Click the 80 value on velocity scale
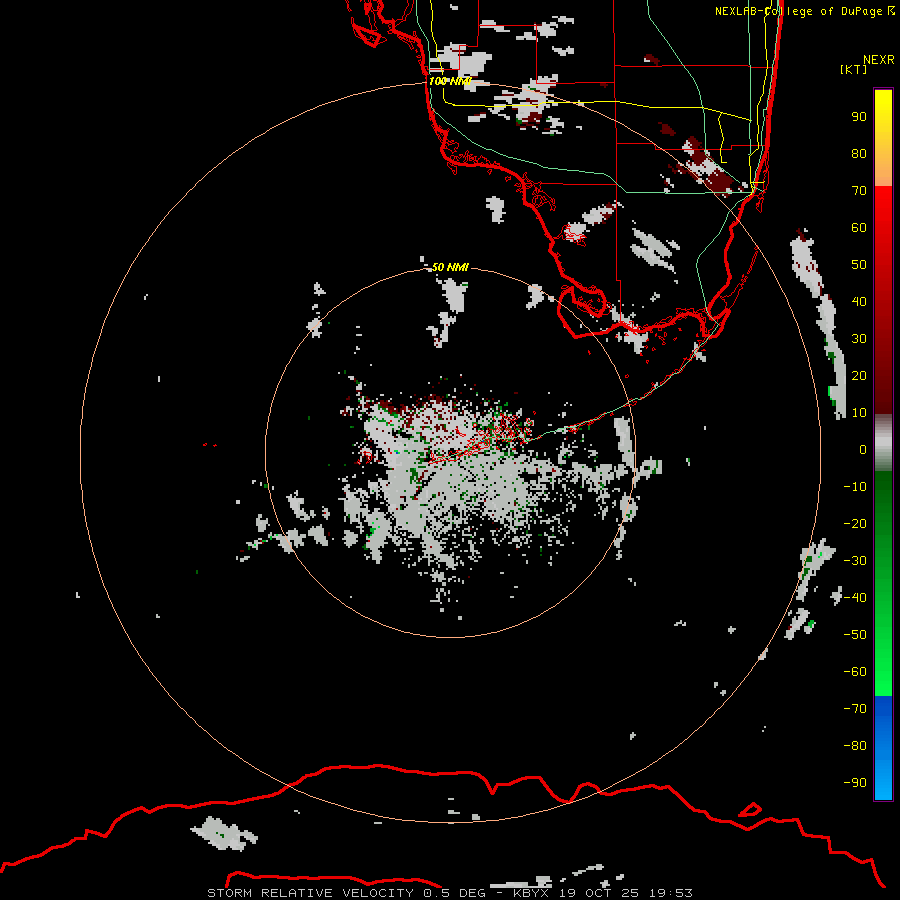 click(x=859, y=153)
